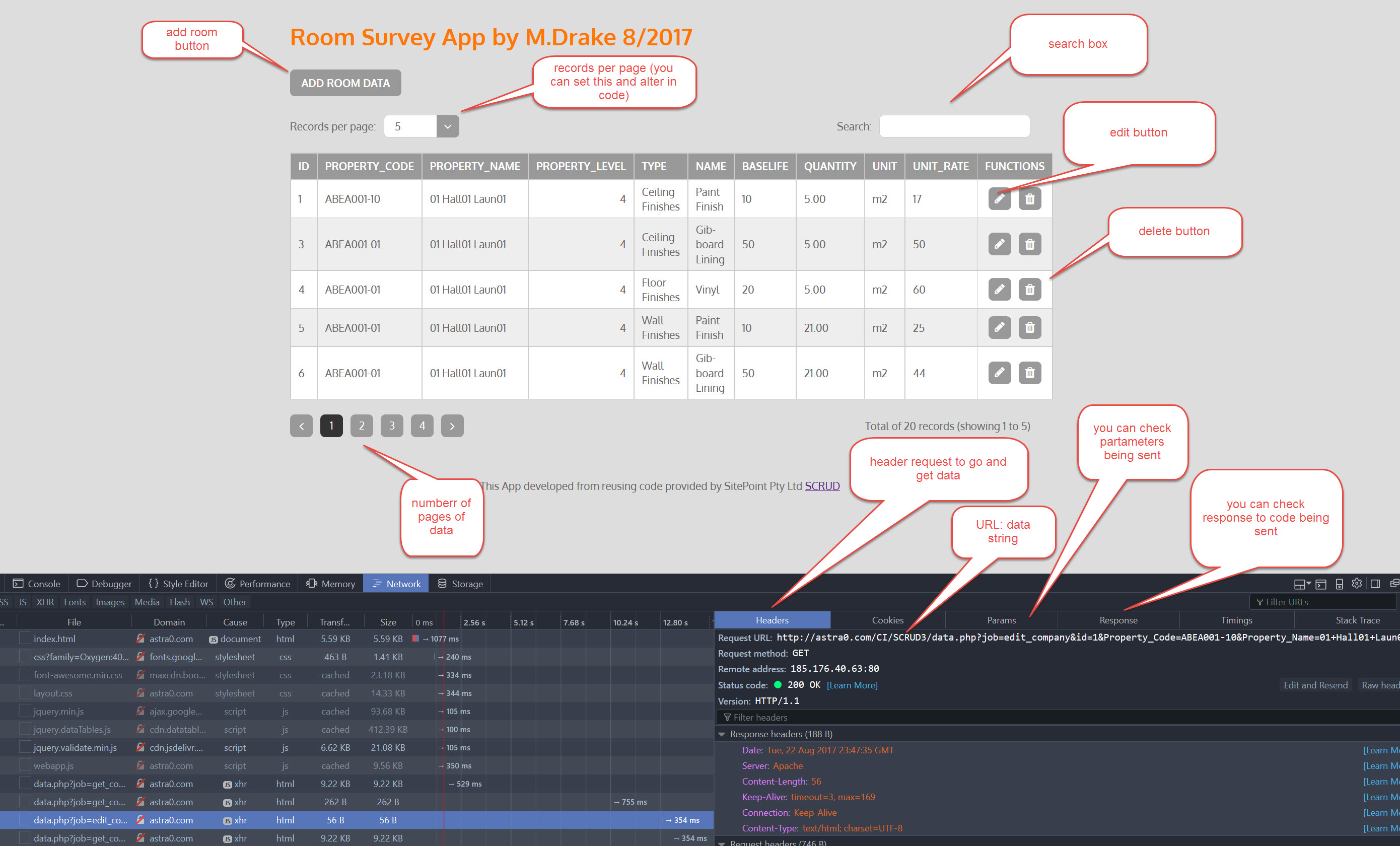Image resolution: width=1400 pixels, height=846 pixels.
Task: Delete the row with ID 6
Action: (1029, 373)
